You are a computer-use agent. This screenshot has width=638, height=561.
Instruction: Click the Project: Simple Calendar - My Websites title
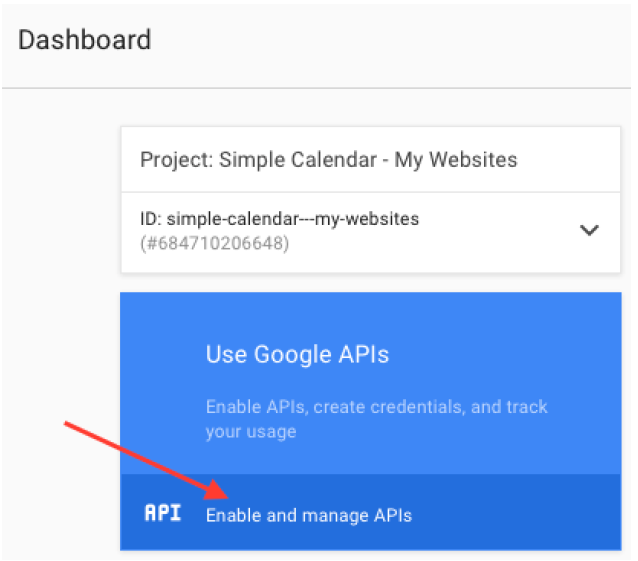point(329,159)
